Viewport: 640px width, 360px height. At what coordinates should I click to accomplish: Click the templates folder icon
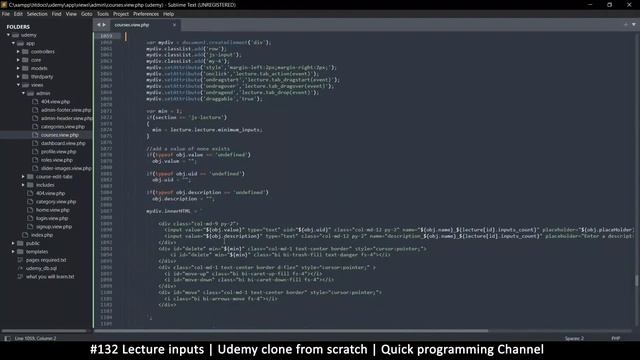pos(20,251)
